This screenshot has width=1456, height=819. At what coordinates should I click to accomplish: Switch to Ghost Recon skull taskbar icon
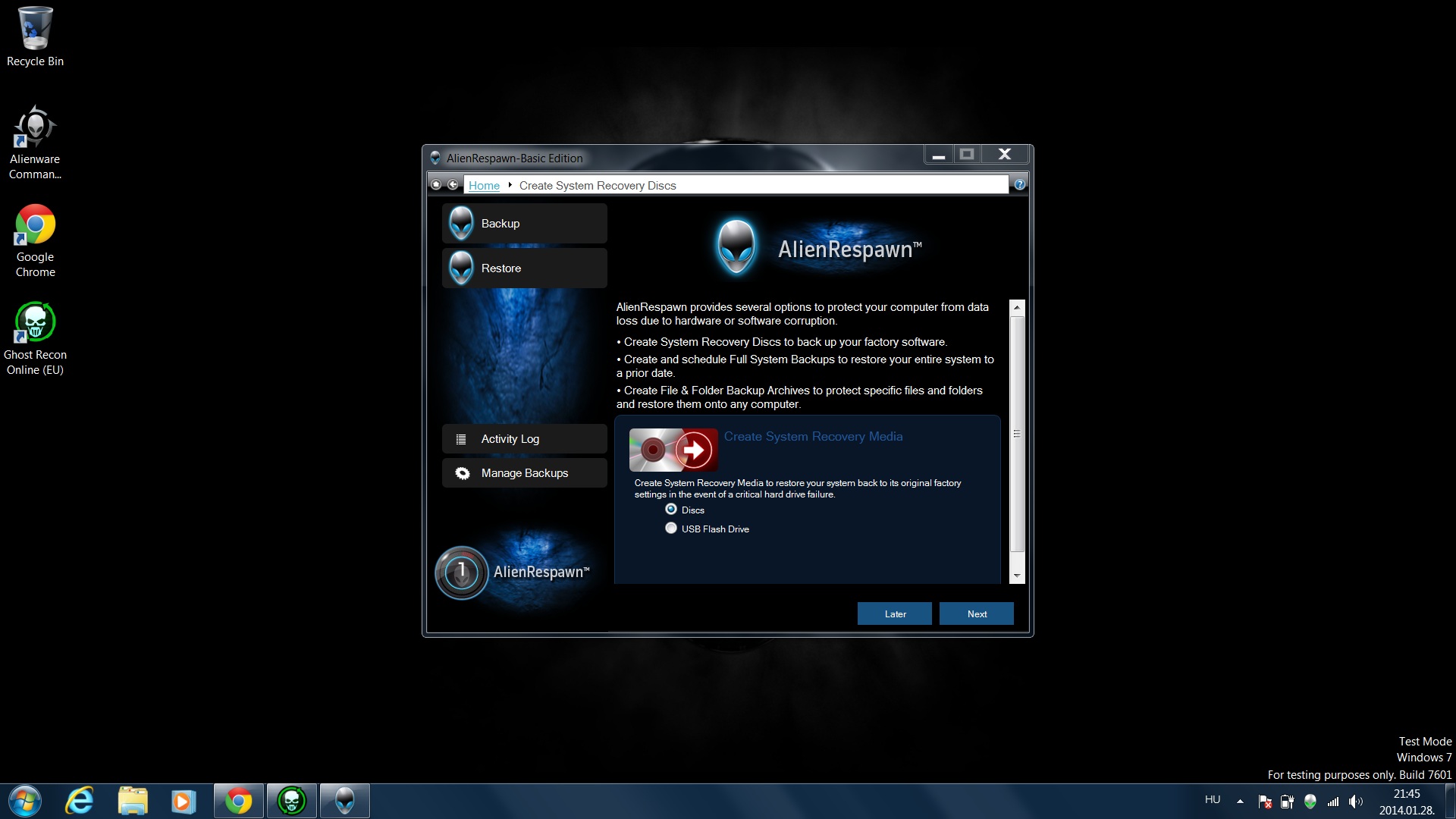(292, 801)
